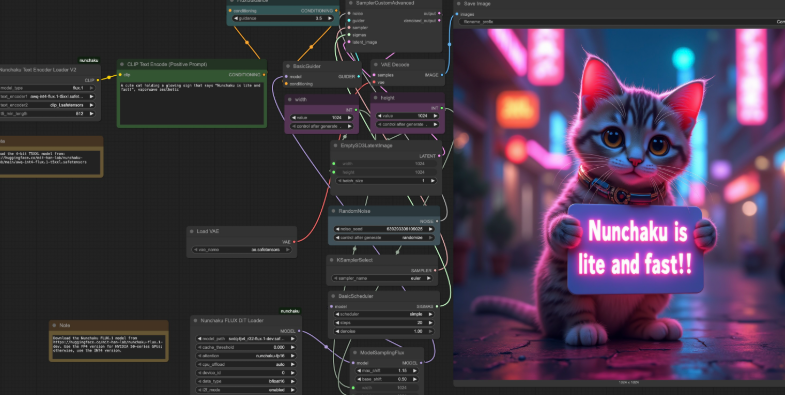
Task: Open the scheduler dropdown in BasicScheduler
Action: click(x=385, y=314)
